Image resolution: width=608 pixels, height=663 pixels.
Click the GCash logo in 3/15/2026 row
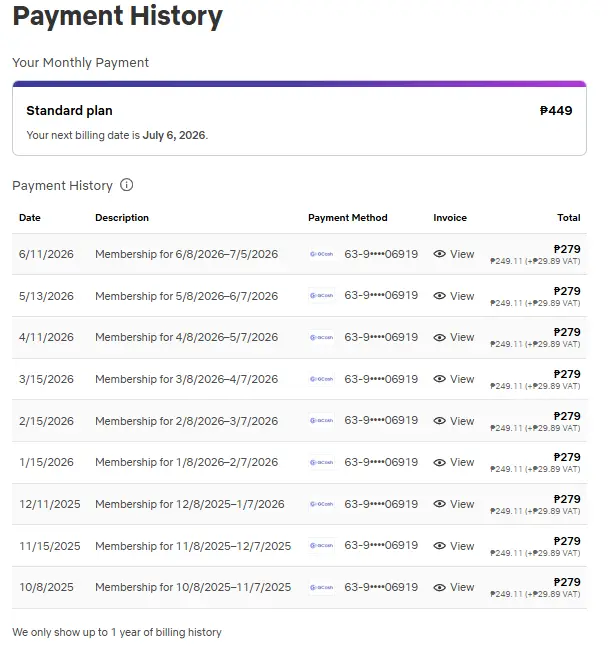pyautogui.click(x=321, y=379)
